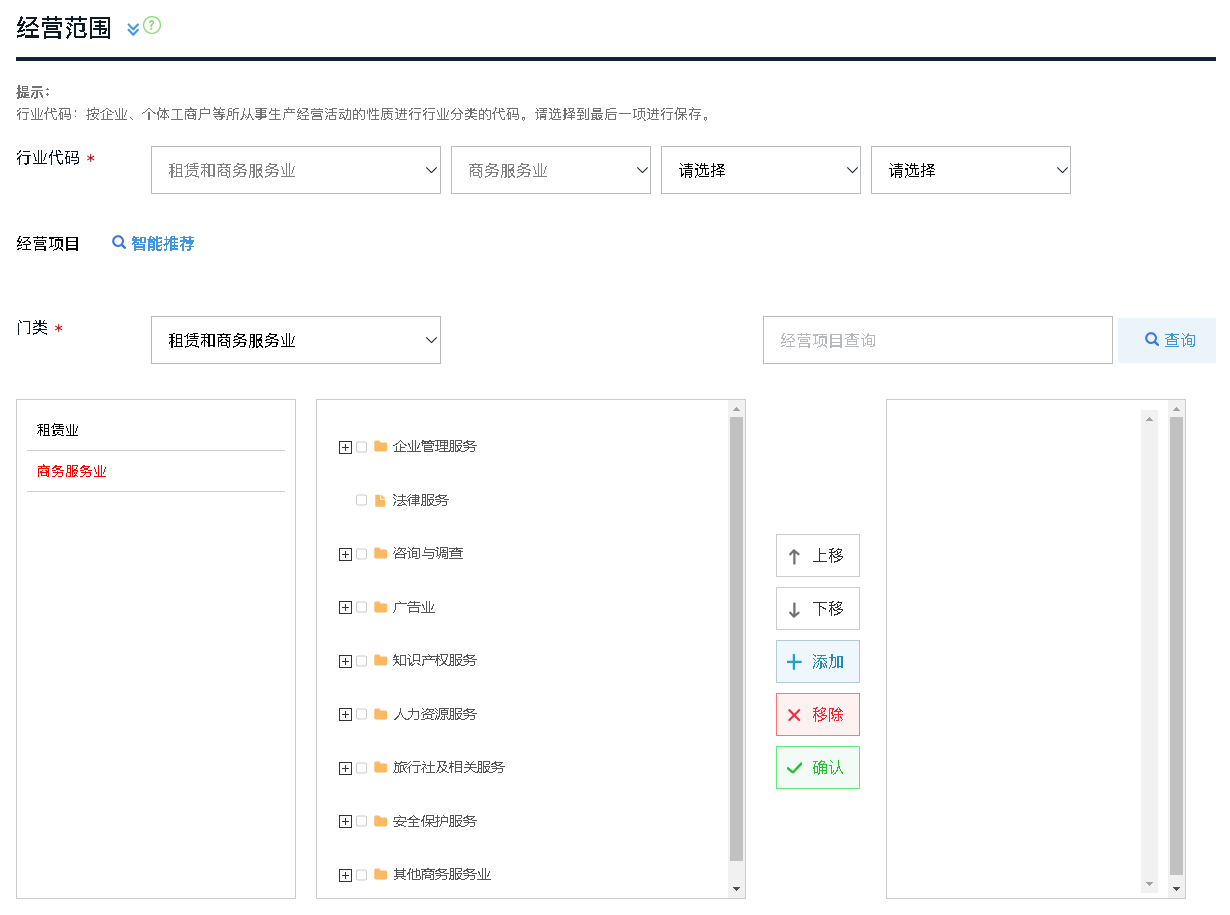Open the third 行业代码 请选择 dropdown

tap(760, 169)
